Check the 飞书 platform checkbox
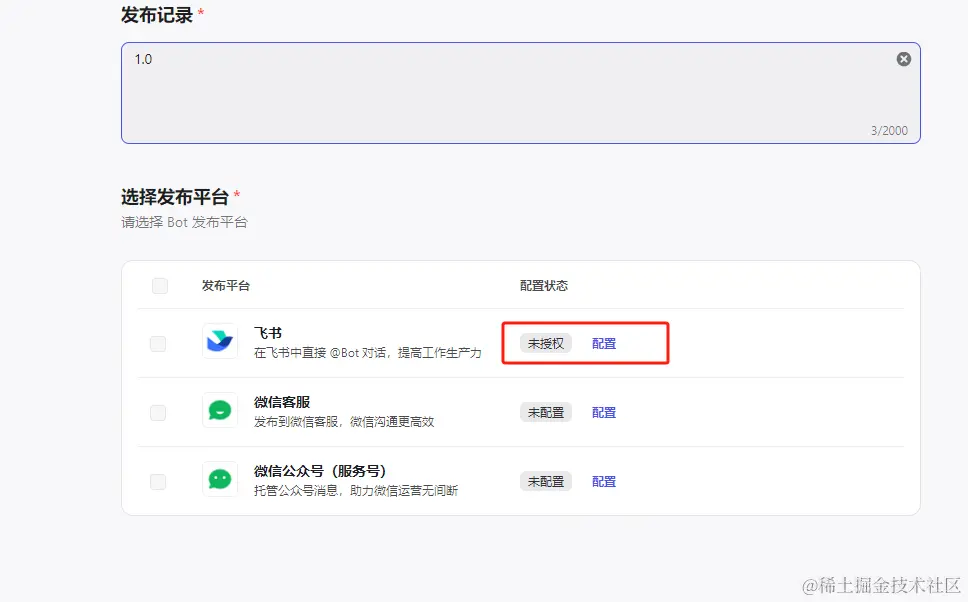 coord(158,344)
